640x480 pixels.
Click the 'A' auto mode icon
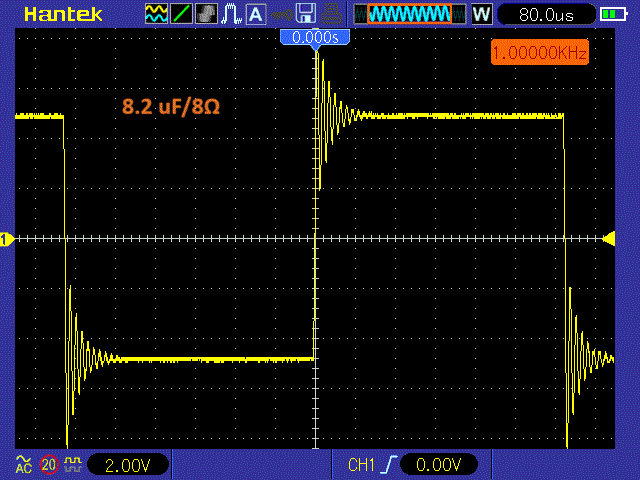pos(256,14)
